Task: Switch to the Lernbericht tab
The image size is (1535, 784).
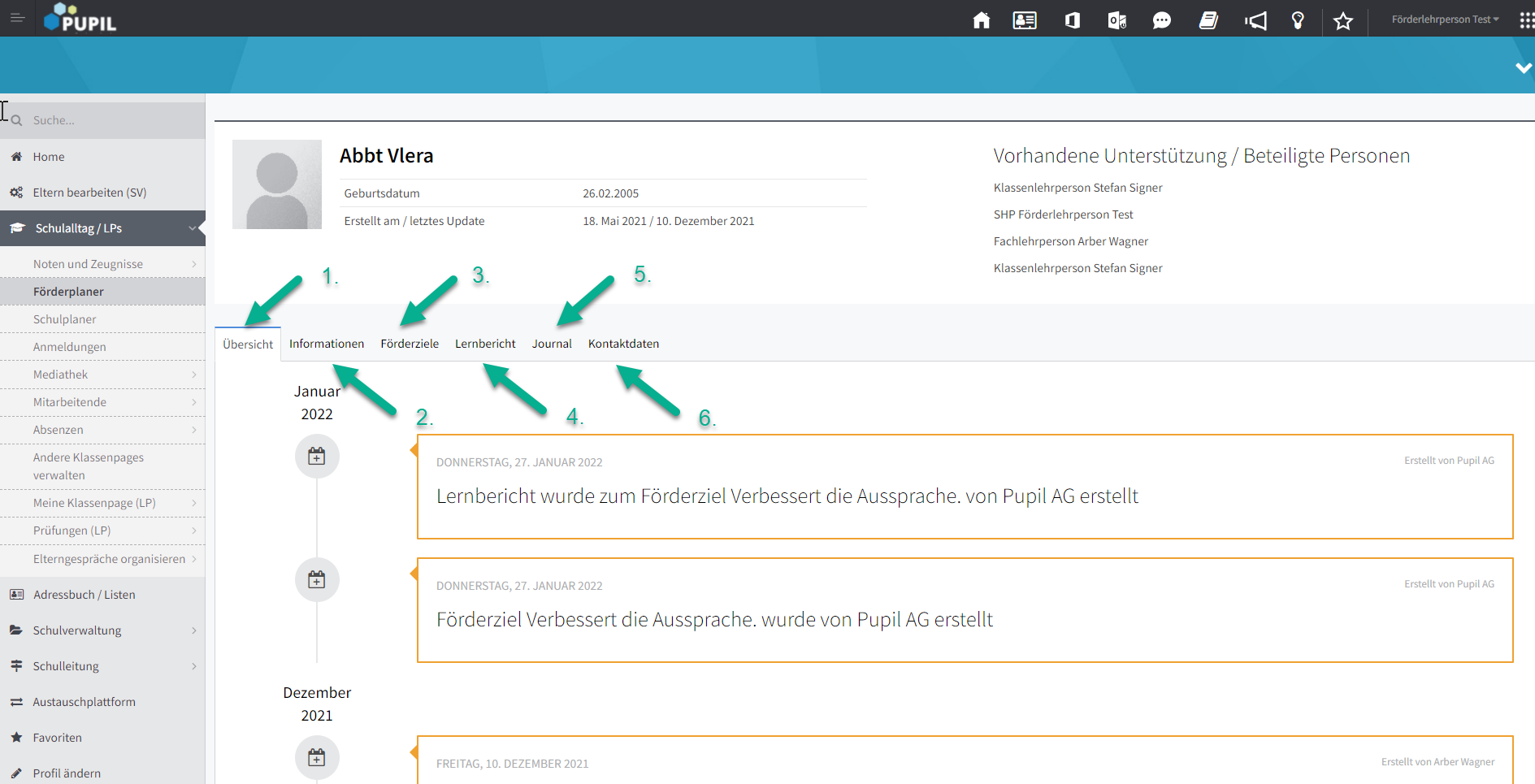Action: 485,344
